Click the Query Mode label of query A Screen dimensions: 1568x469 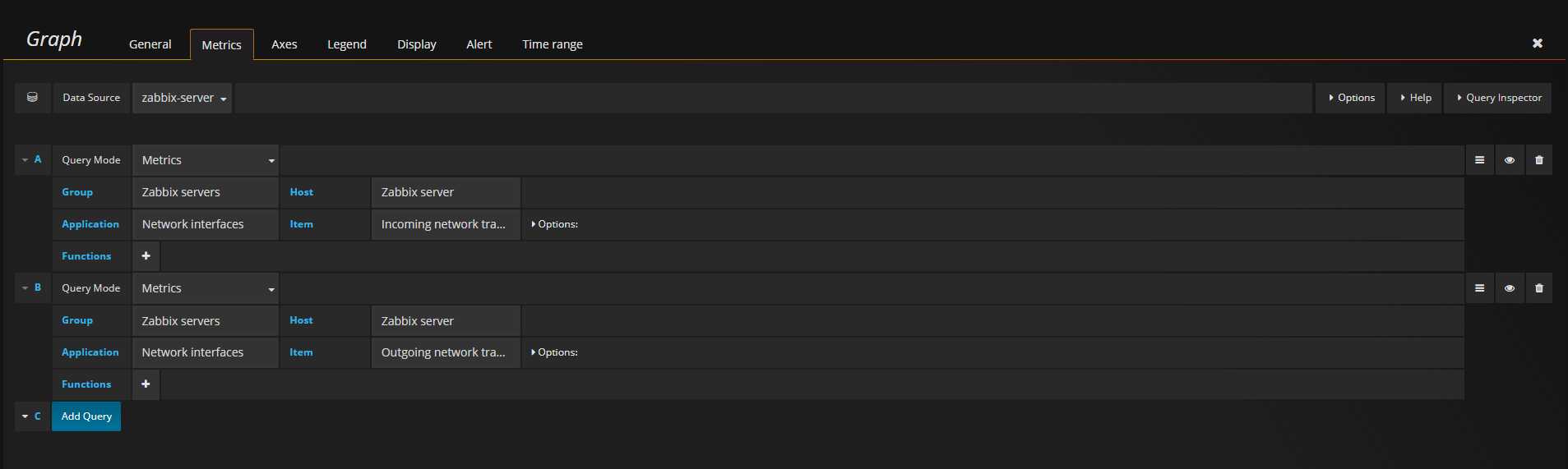click(91, 160)
